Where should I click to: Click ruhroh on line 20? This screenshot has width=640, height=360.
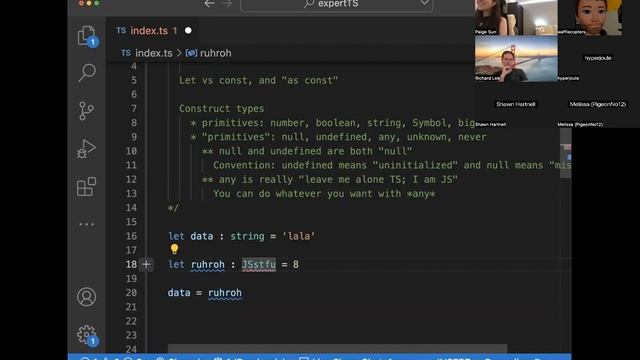pyautogui.click(x=225, y=293)
